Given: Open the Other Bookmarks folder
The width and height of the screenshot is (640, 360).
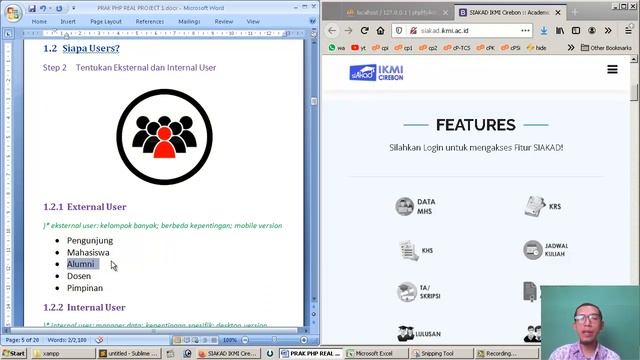Looking at the screenshot, I should point(606,48).
